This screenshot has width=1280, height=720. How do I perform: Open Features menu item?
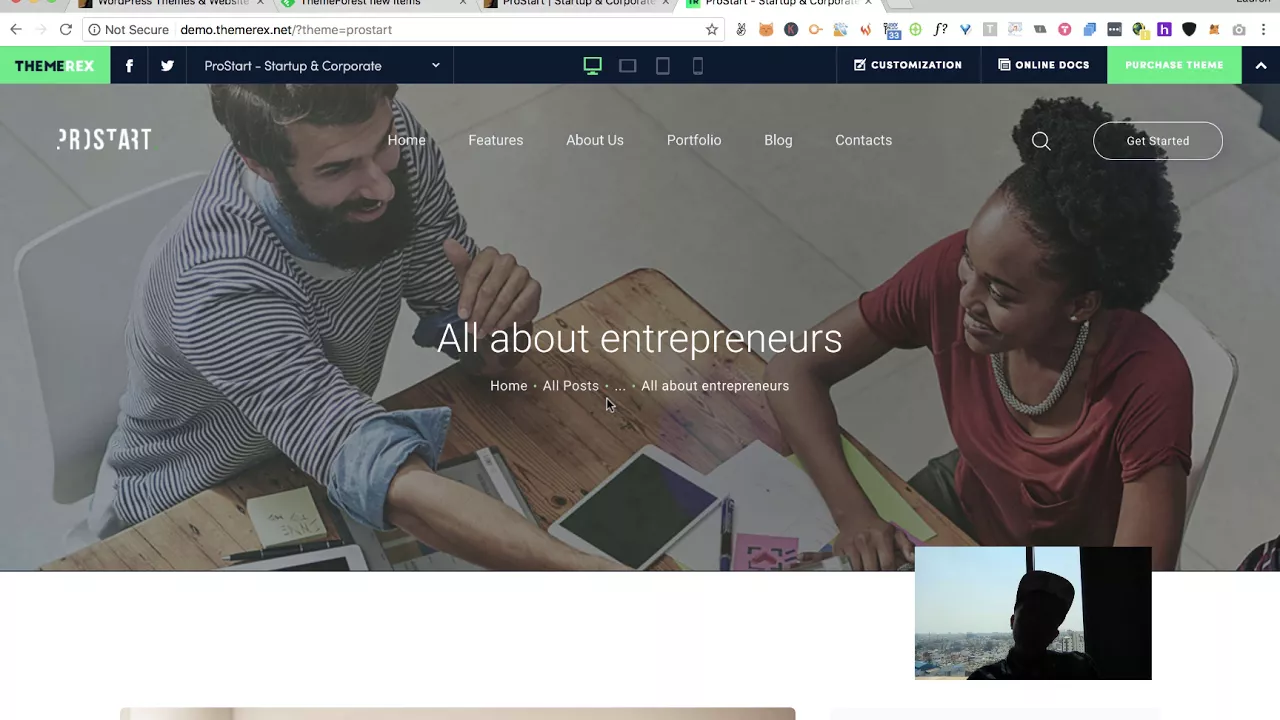496,140
